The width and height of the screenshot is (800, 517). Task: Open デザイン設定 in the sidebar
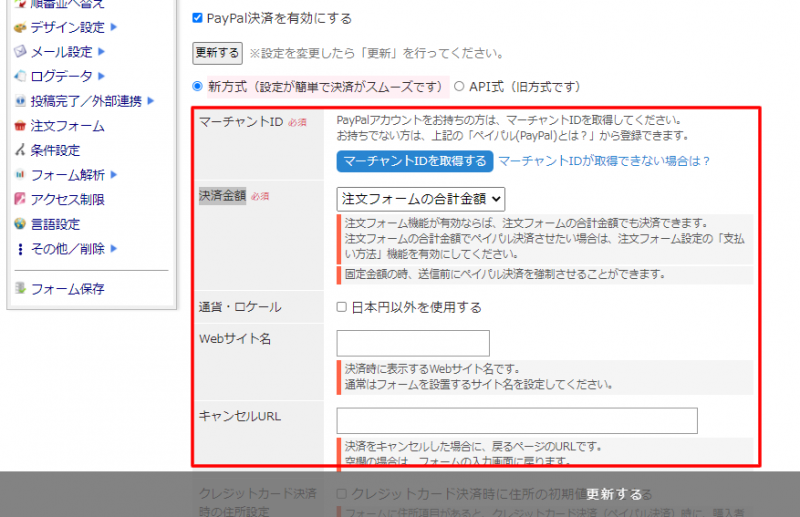[67, 28]
